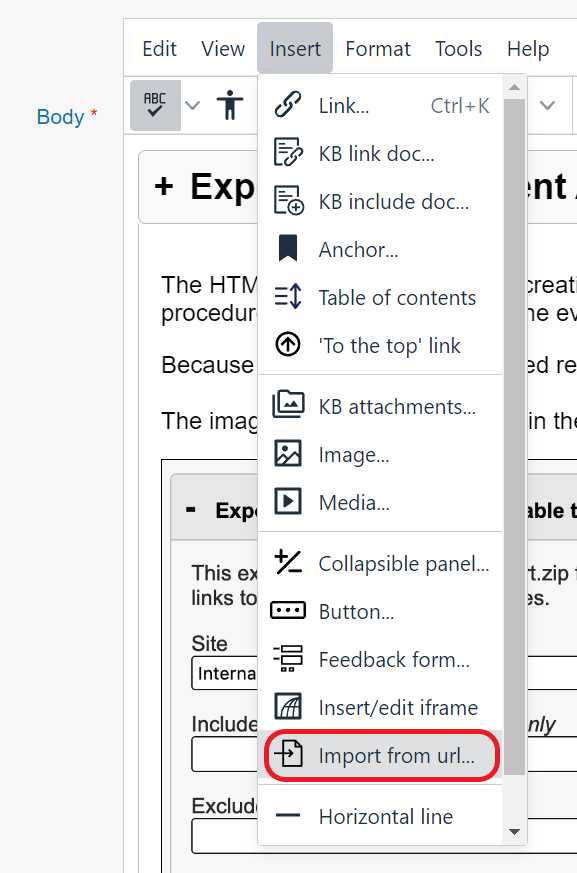Click the menu scrollbar up arrow

tap(514, 87)
